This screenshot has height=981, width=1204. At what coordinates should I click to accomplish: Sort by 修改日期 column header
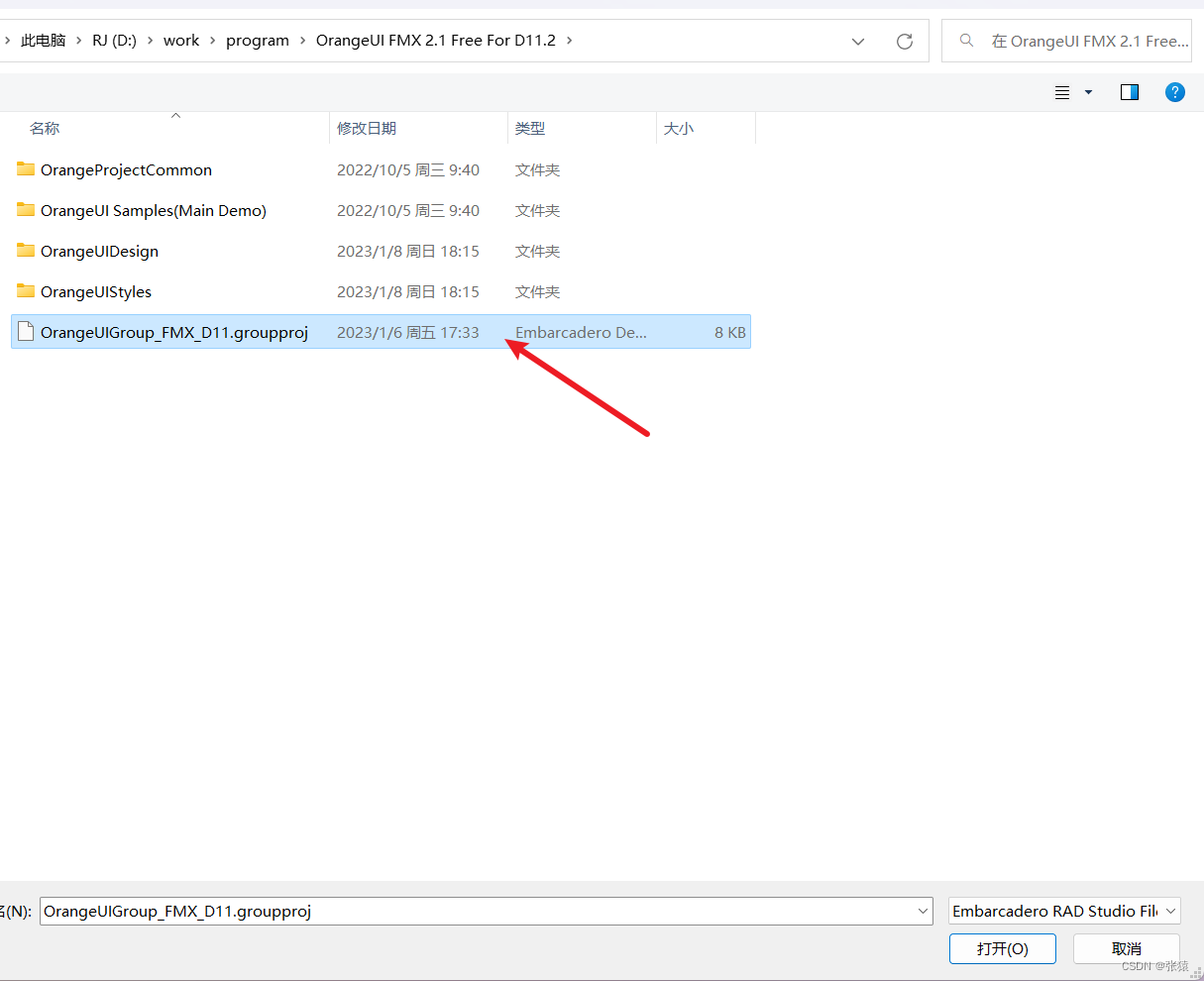tap(367, 128)
